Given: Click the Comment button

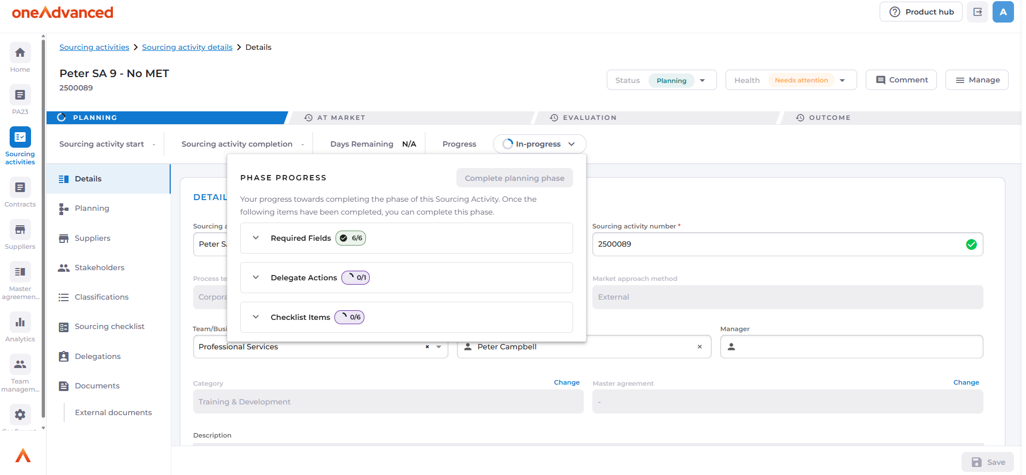Looking at the screenshot, I should [901, 80].
